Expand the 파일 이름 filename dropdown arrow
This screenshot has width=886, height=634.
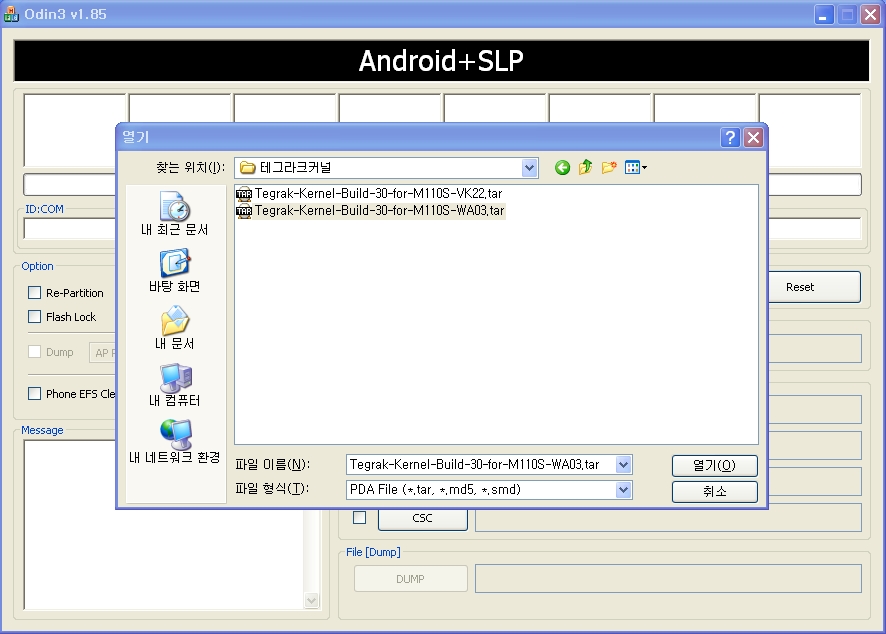[x=624, y=465]
